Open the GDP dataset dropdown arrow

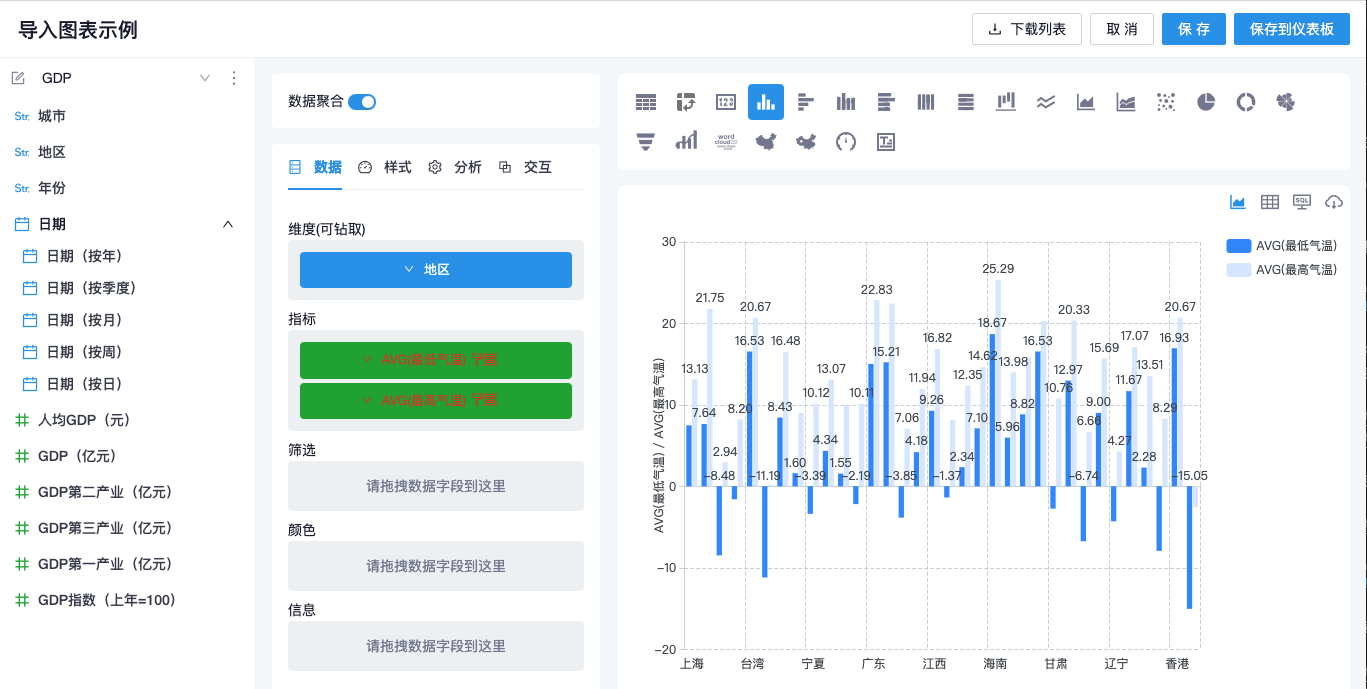coord(205,78)
